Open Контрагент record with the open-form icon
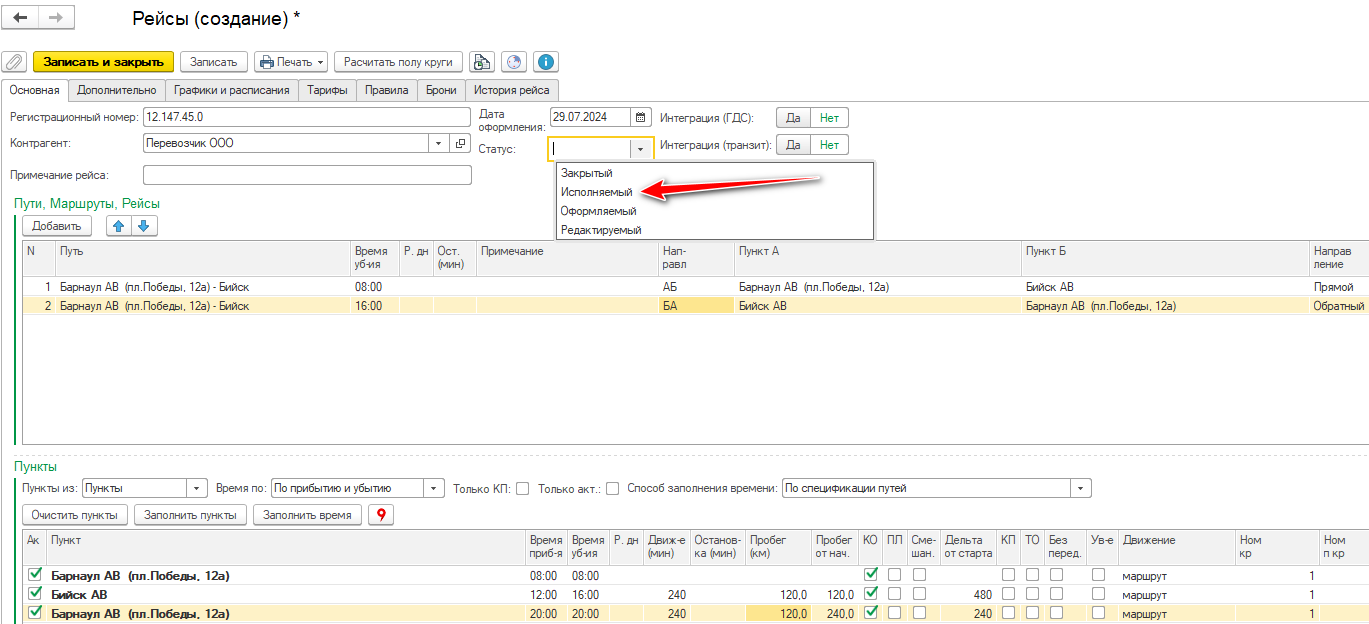This screenshot has height=624, width=1369. [x=461, y=143]
